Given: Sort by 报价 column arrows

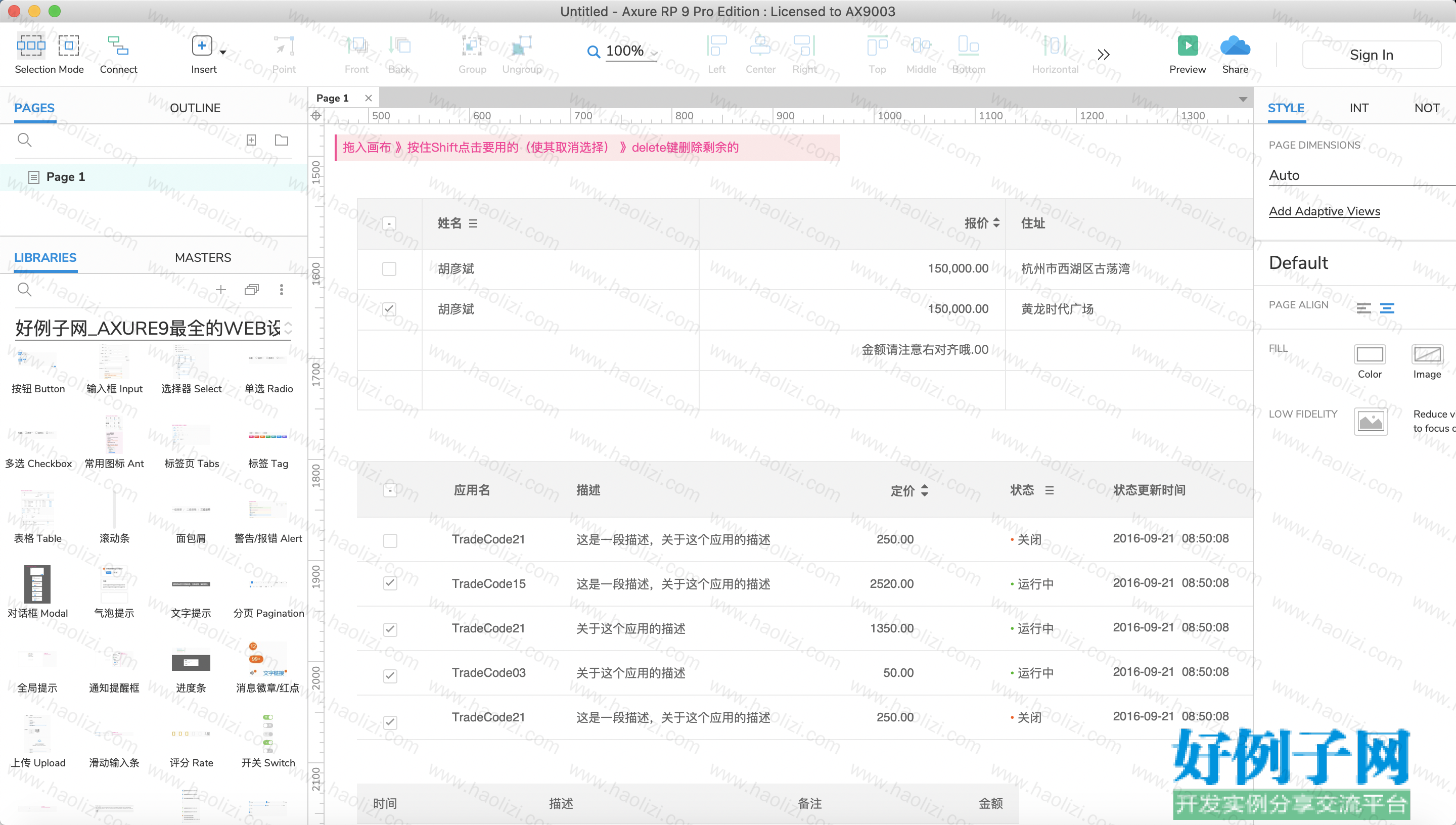Looking at the screenshot, I should tap(996, 223).
